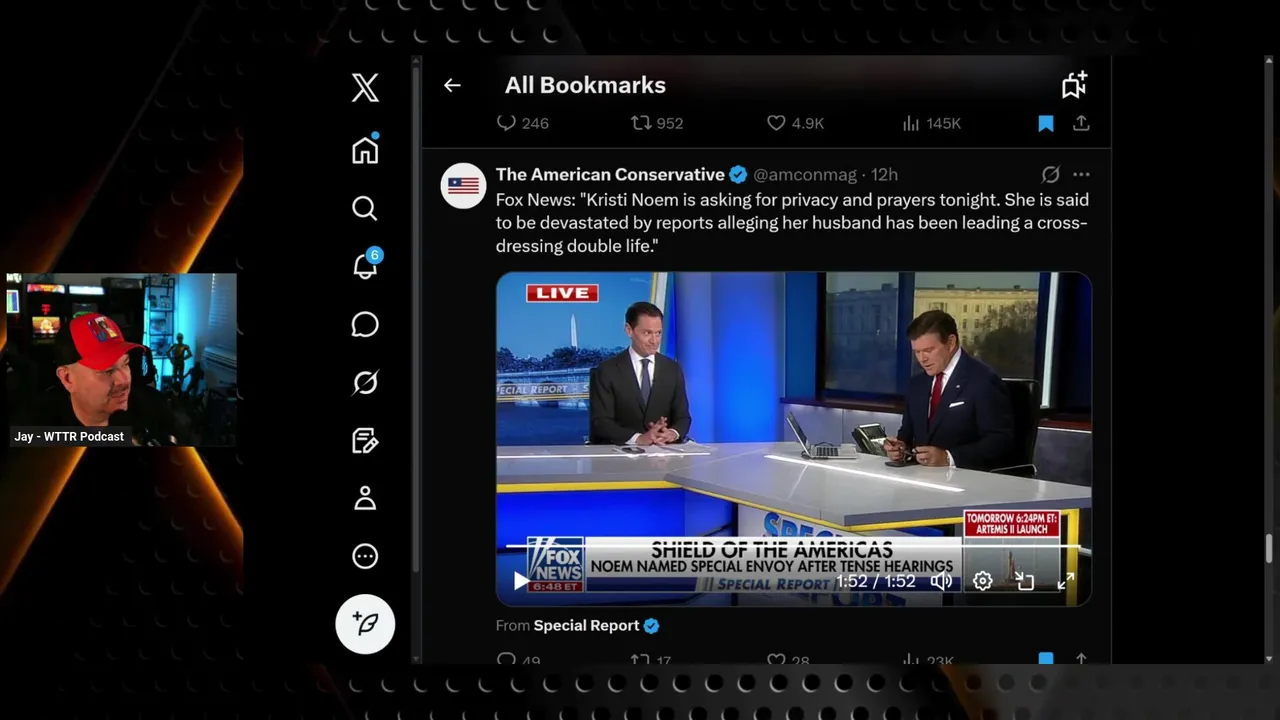Screen dimensions: 1280x720
Task: Open Grok icon in sidebar
Action: coord(365,382)
